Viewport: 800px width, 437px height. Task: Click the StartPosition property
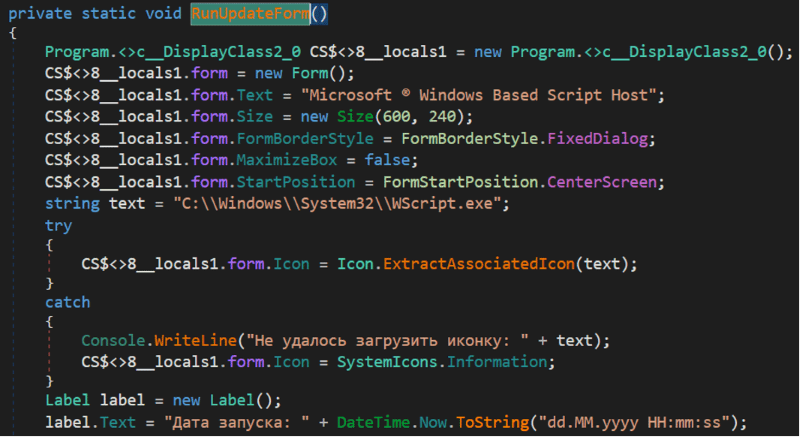(x=296, y=182)
